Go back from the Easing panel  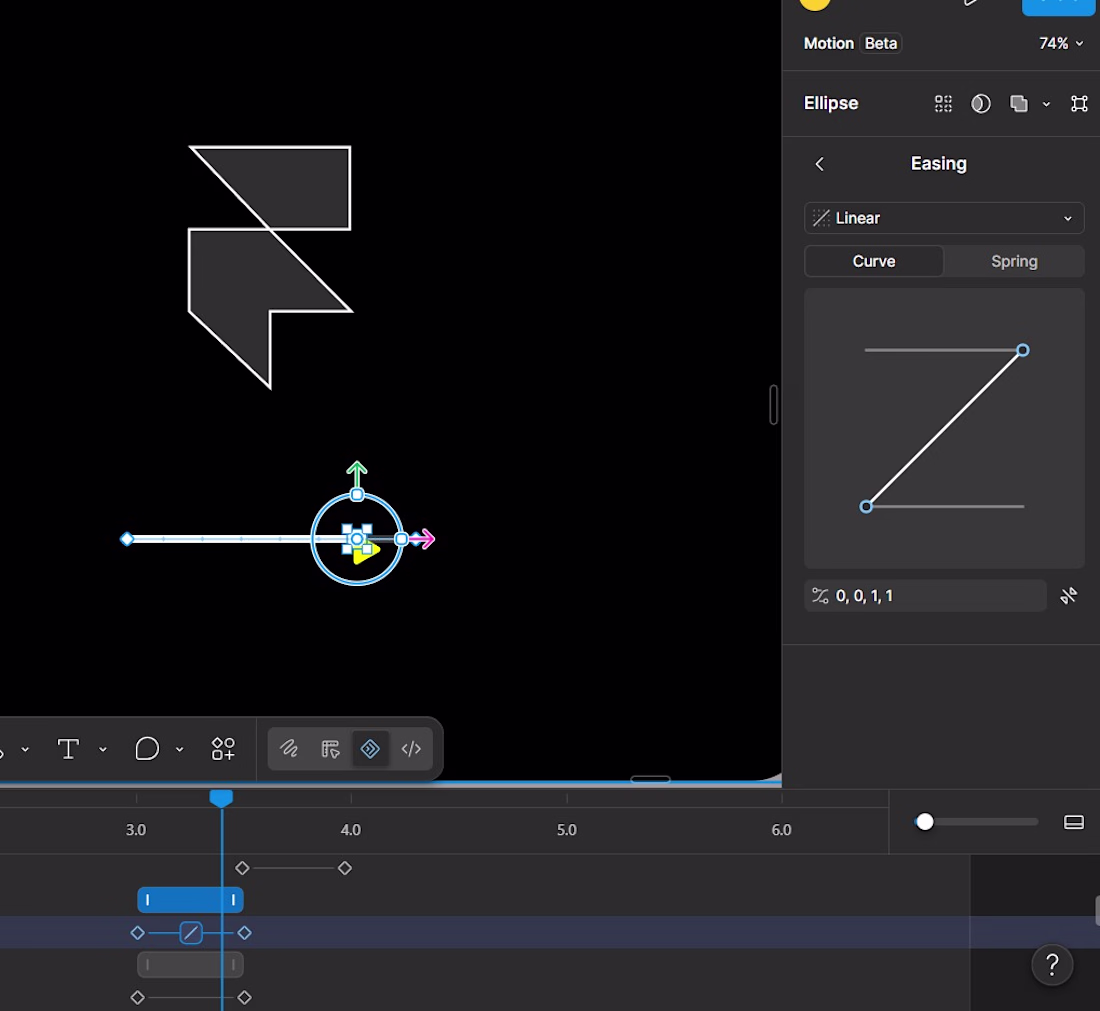[819, 164]
